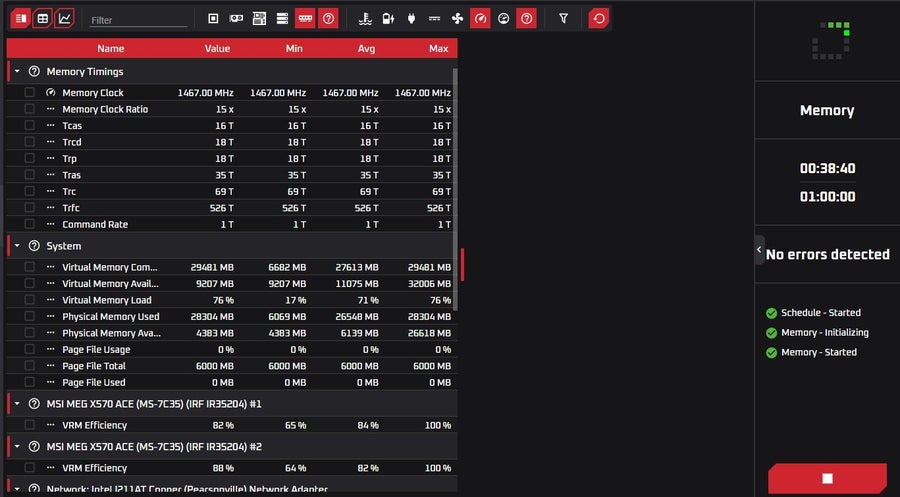Toggle the voltage battery readings filter

[x=388, y=19]
